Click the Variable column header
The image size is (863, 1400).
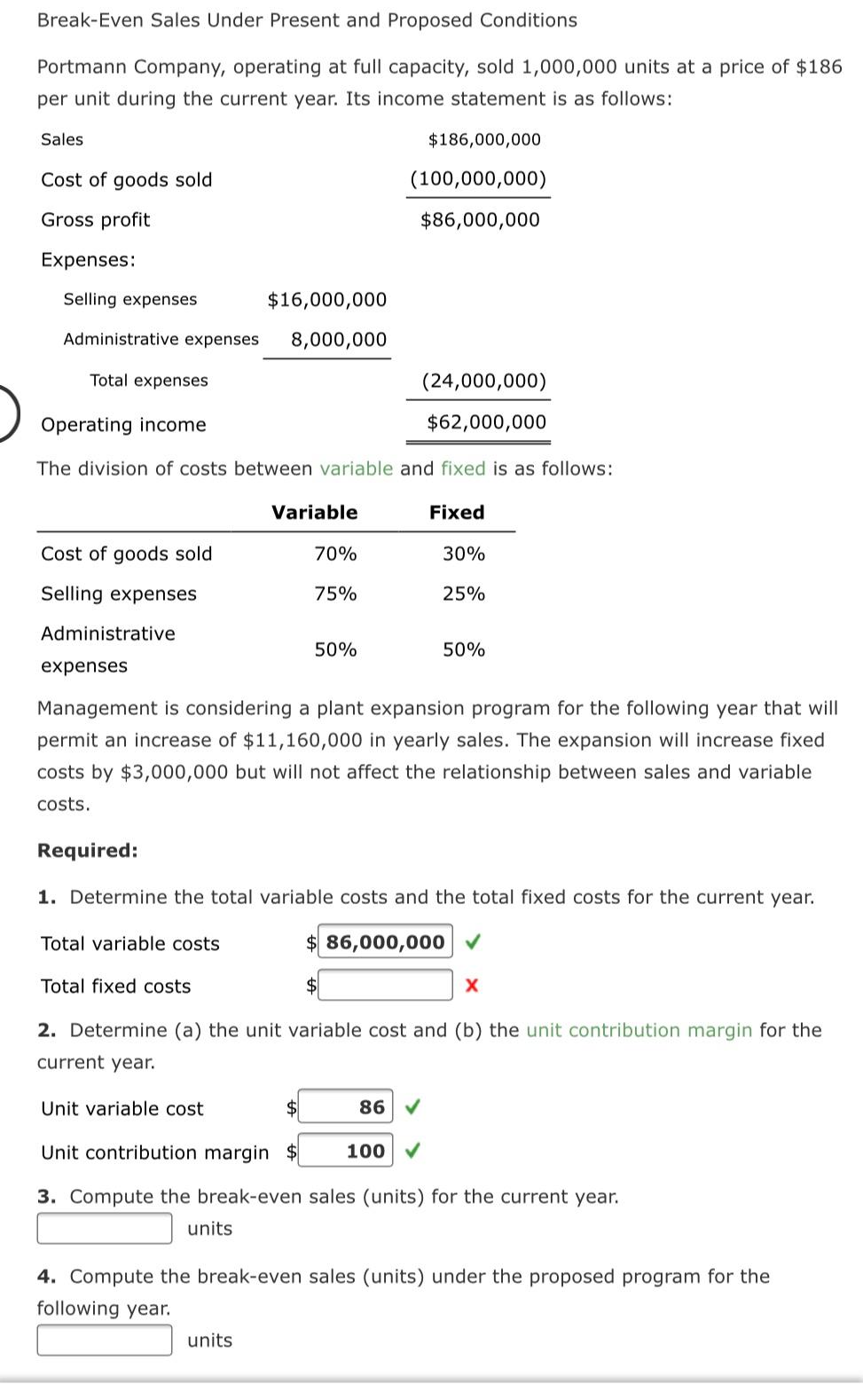pos(314,512)
